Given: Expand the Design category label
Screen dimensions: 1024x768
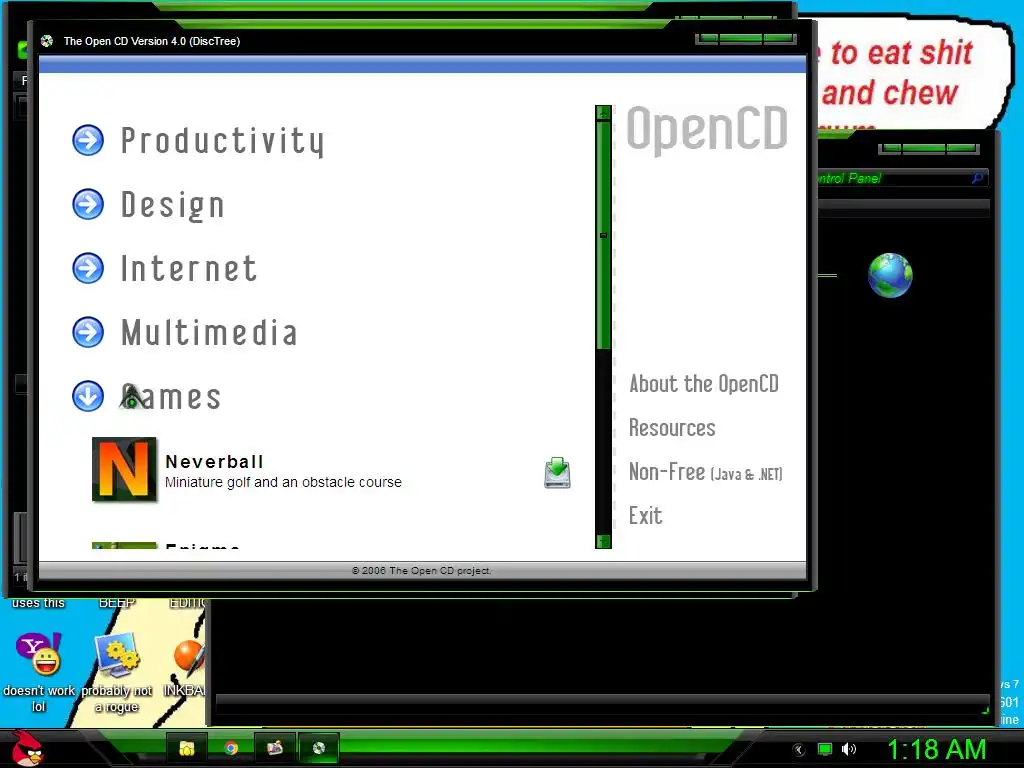Looking at the screenshot, I should [172, 204].
